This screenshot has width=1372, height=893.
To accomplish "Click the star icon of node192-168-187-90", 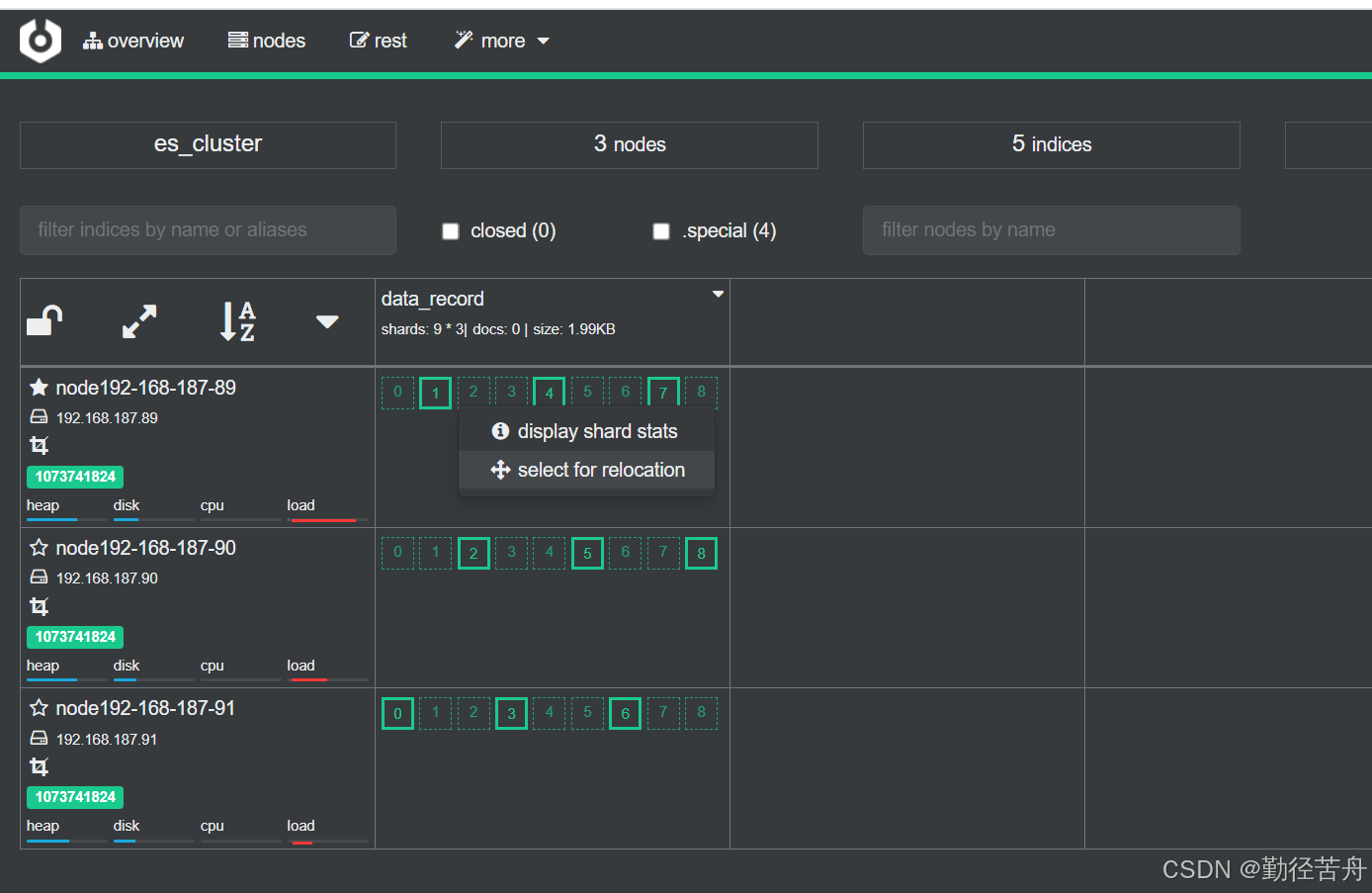I will coord(39,548).
